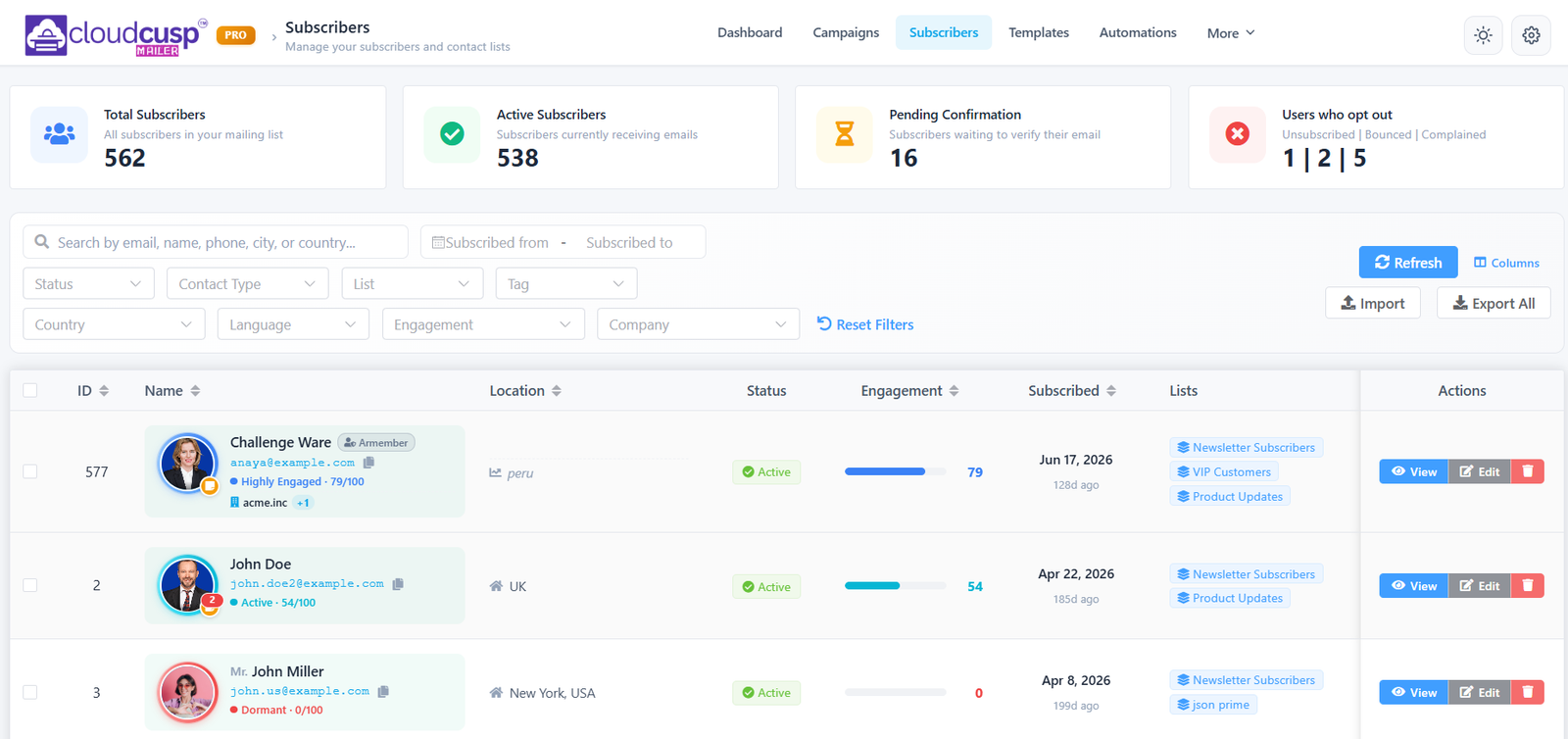This screenshot has width=1568, height=739.
Task: Open the Company filter dropdown
Action: pos(698,324)
